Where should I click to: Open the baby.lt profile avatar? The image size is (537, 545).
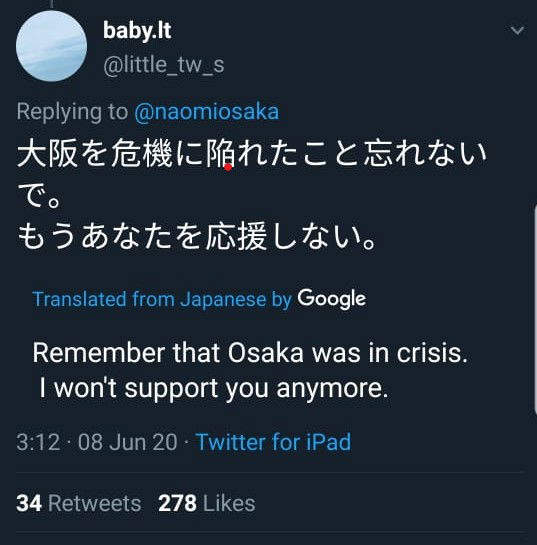click(51, 46)
